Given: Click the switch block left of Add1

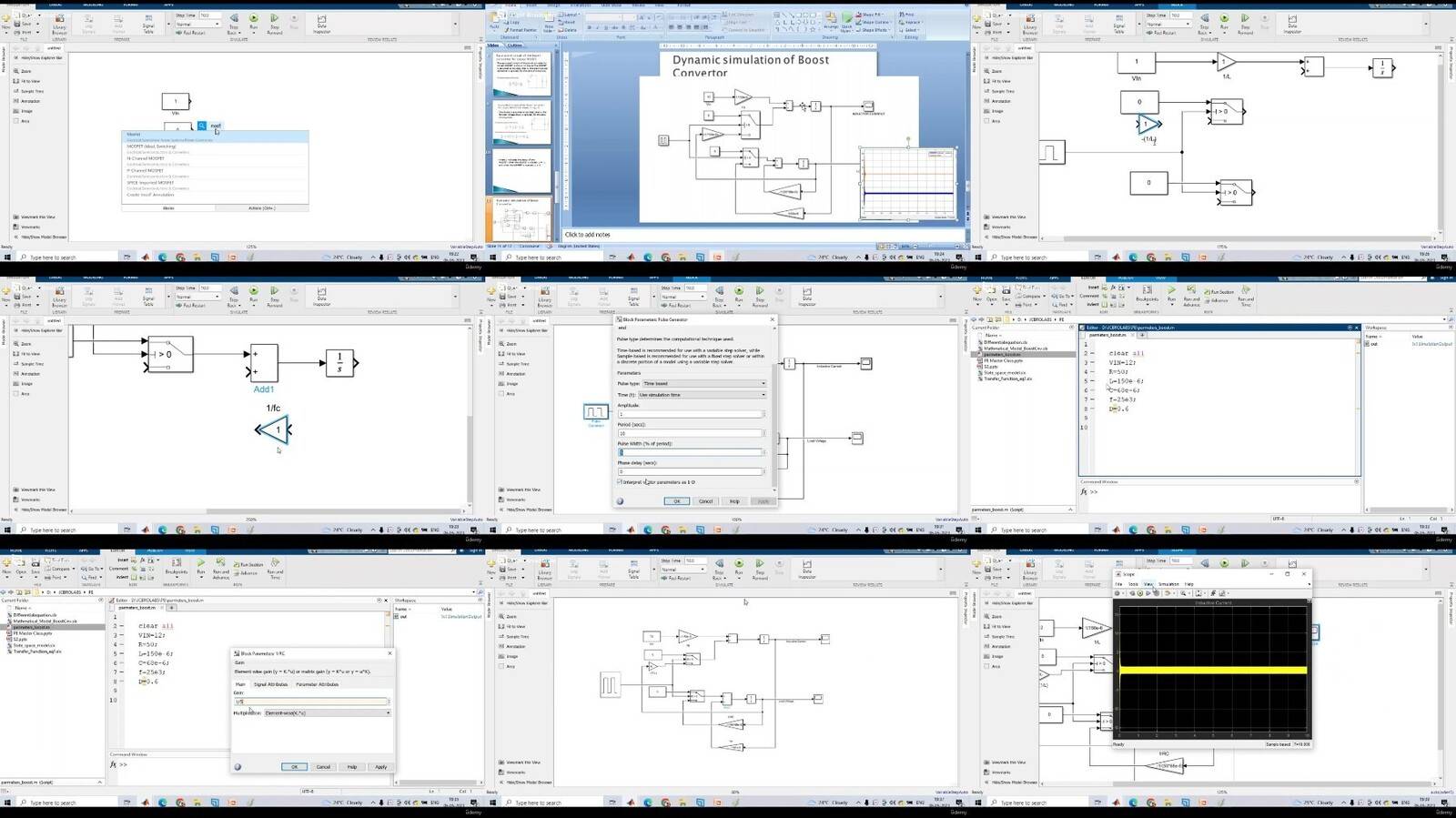Looking at the screenshot, I should [169, 355].
